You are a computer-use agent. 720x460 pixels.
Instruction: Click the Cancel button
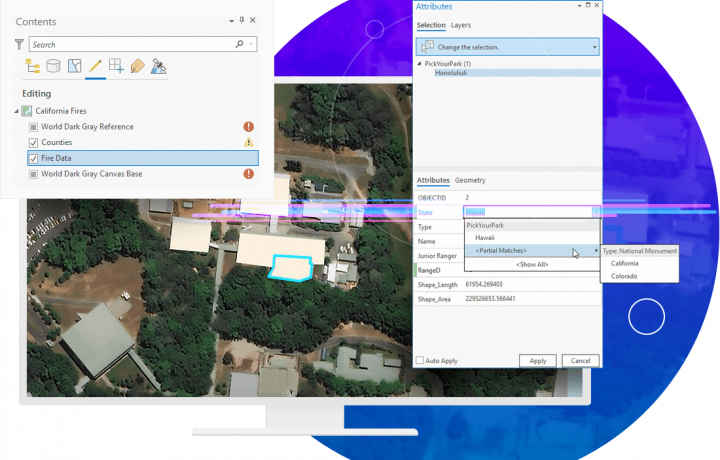(580, 360)
